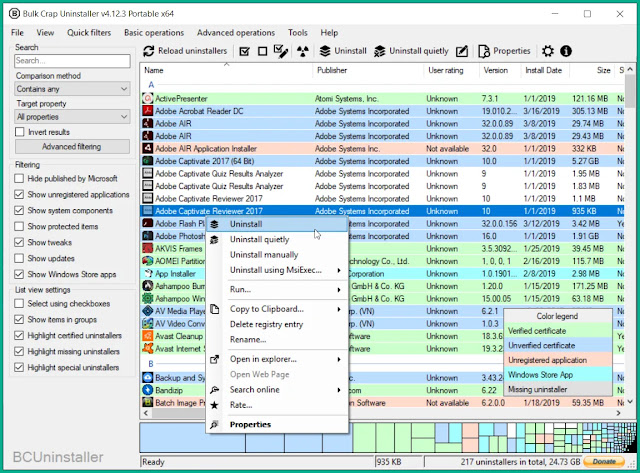Open the Comparison method dropdown
This screenshot has width=640, height=473.
pyautogui.click(x=73, y=89)
